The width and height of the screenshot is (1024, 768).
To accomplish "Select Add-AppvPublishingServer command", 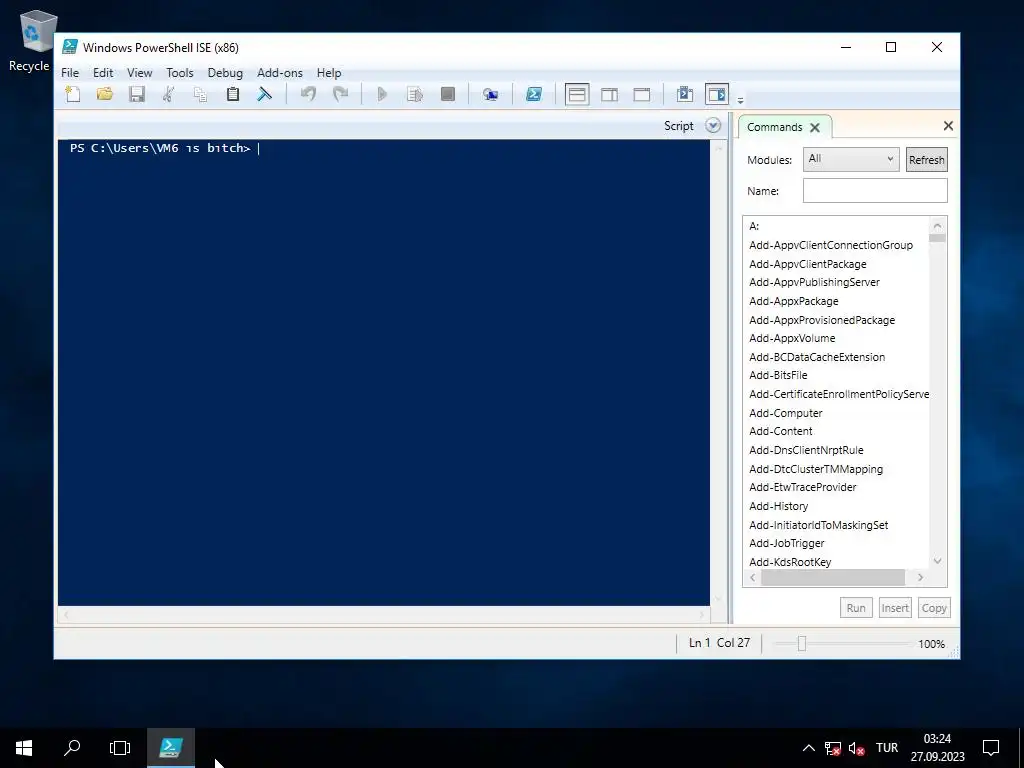I will tap(814, 282).
